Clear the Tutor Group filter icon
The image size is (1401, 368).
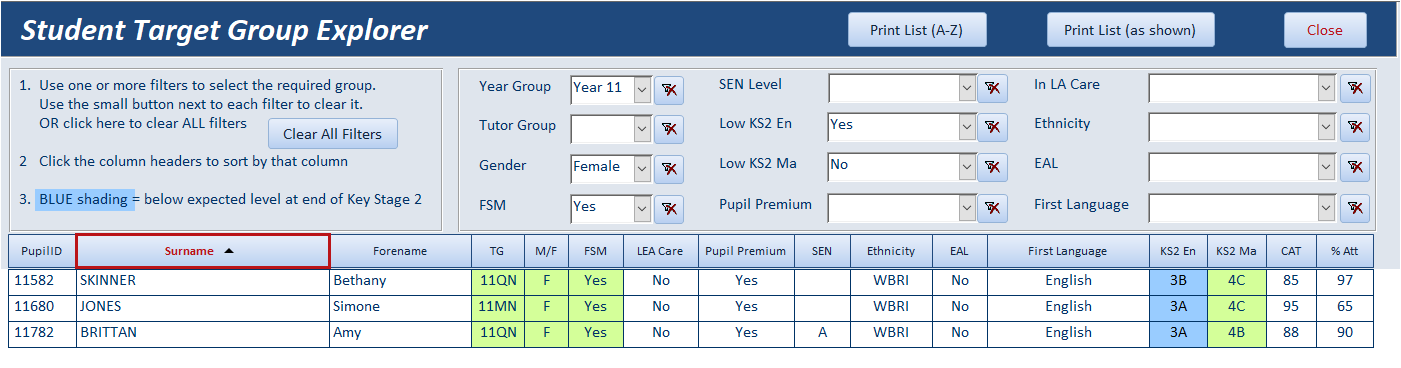pos(668,129)
